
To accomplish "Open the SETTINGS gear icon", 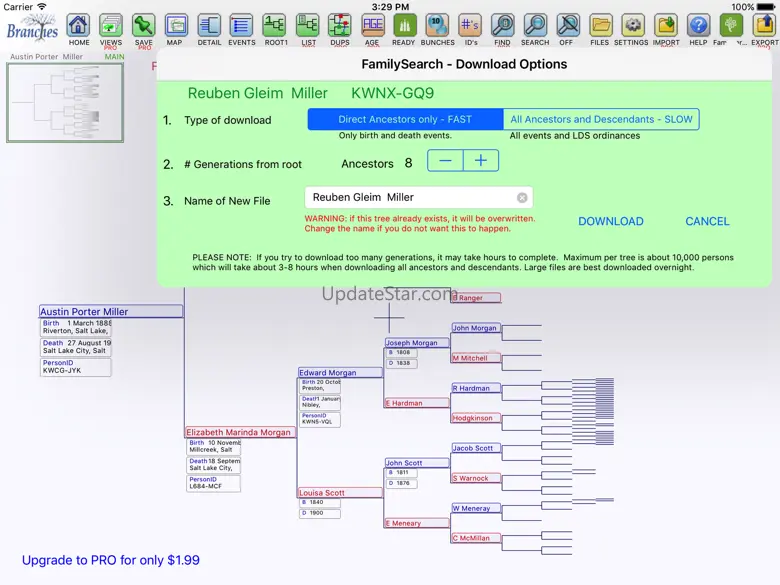I will [632, 26].
